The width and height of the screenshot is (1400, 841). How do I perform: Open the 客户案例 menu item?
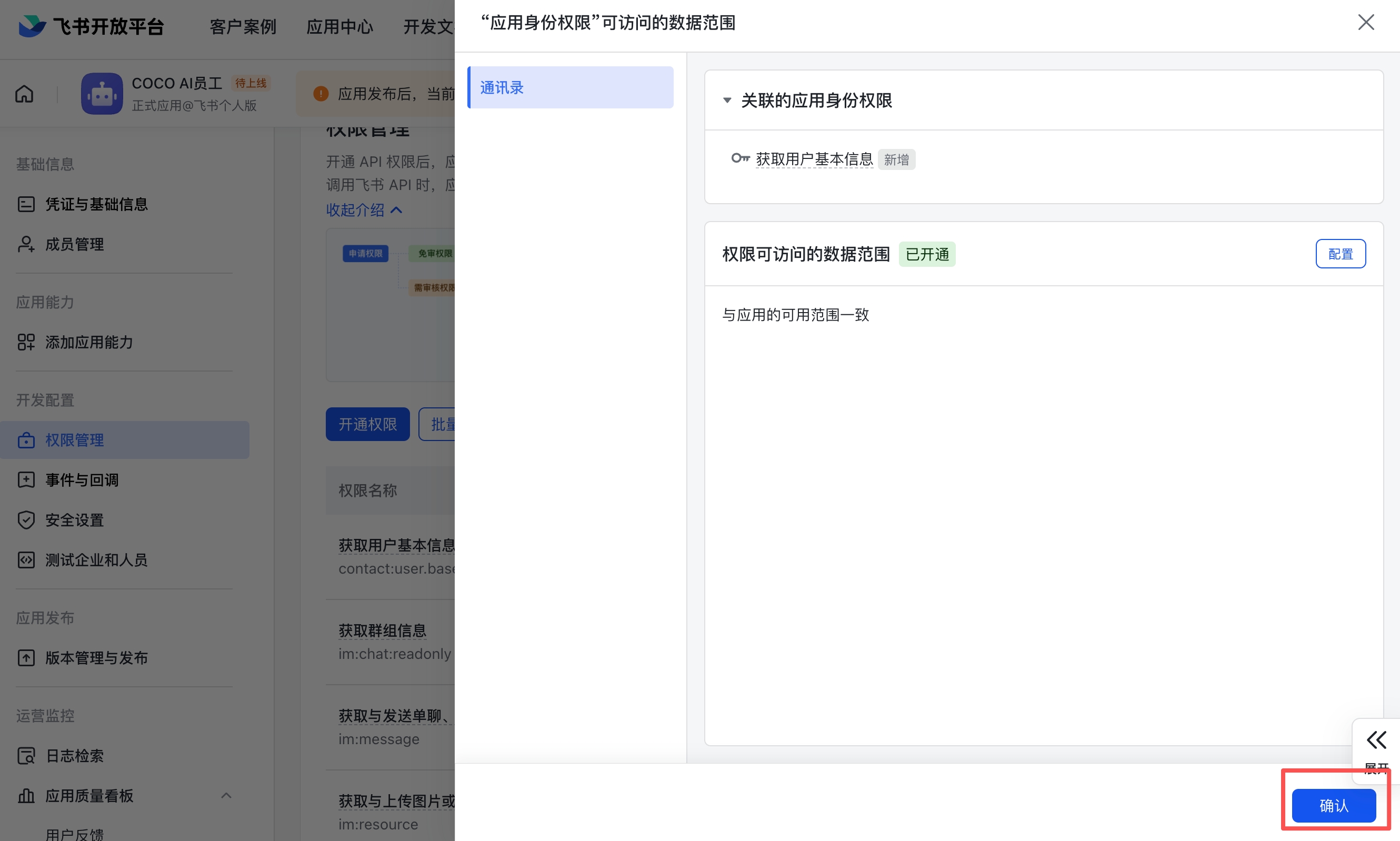pos(243,27)
